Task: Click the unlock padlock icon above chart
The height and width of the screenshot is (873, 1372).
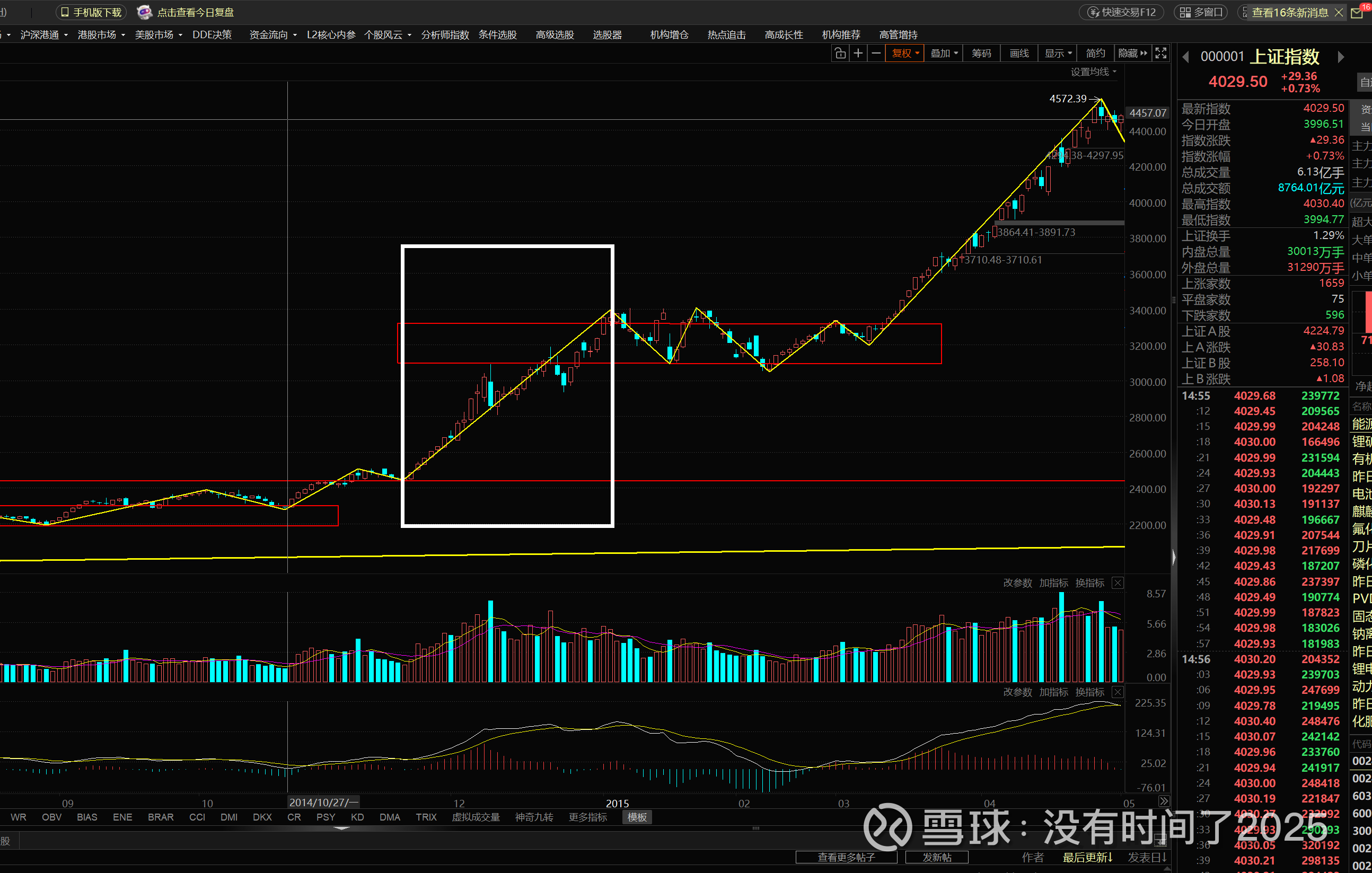Action: 839,54
